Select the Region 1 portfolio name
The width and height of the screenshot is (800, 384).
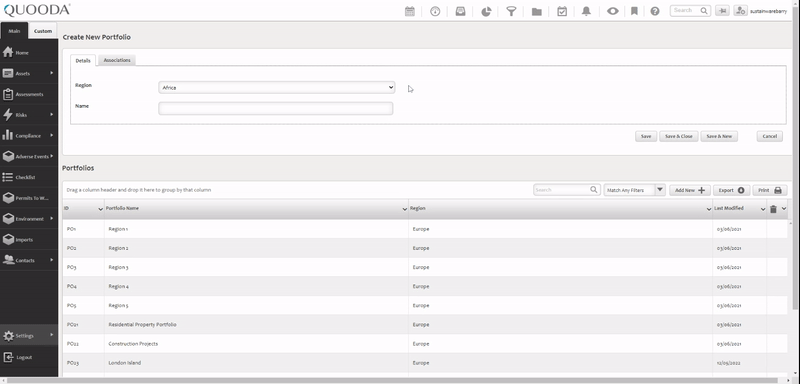coord(118,229)
